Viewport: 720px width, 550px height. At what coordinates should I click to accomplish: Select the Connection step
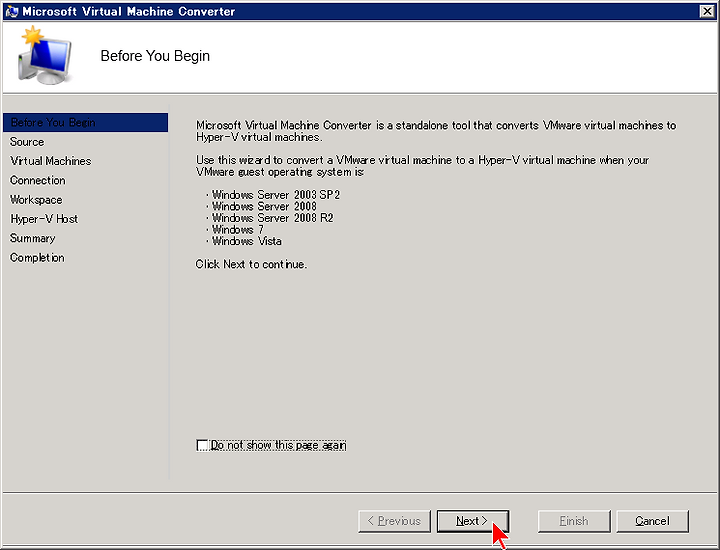[38, 180]
